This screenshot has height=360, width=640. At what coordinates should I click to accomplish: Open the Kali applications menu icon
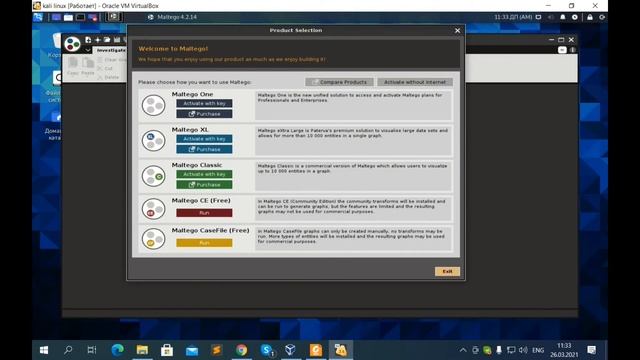point(38,17)
